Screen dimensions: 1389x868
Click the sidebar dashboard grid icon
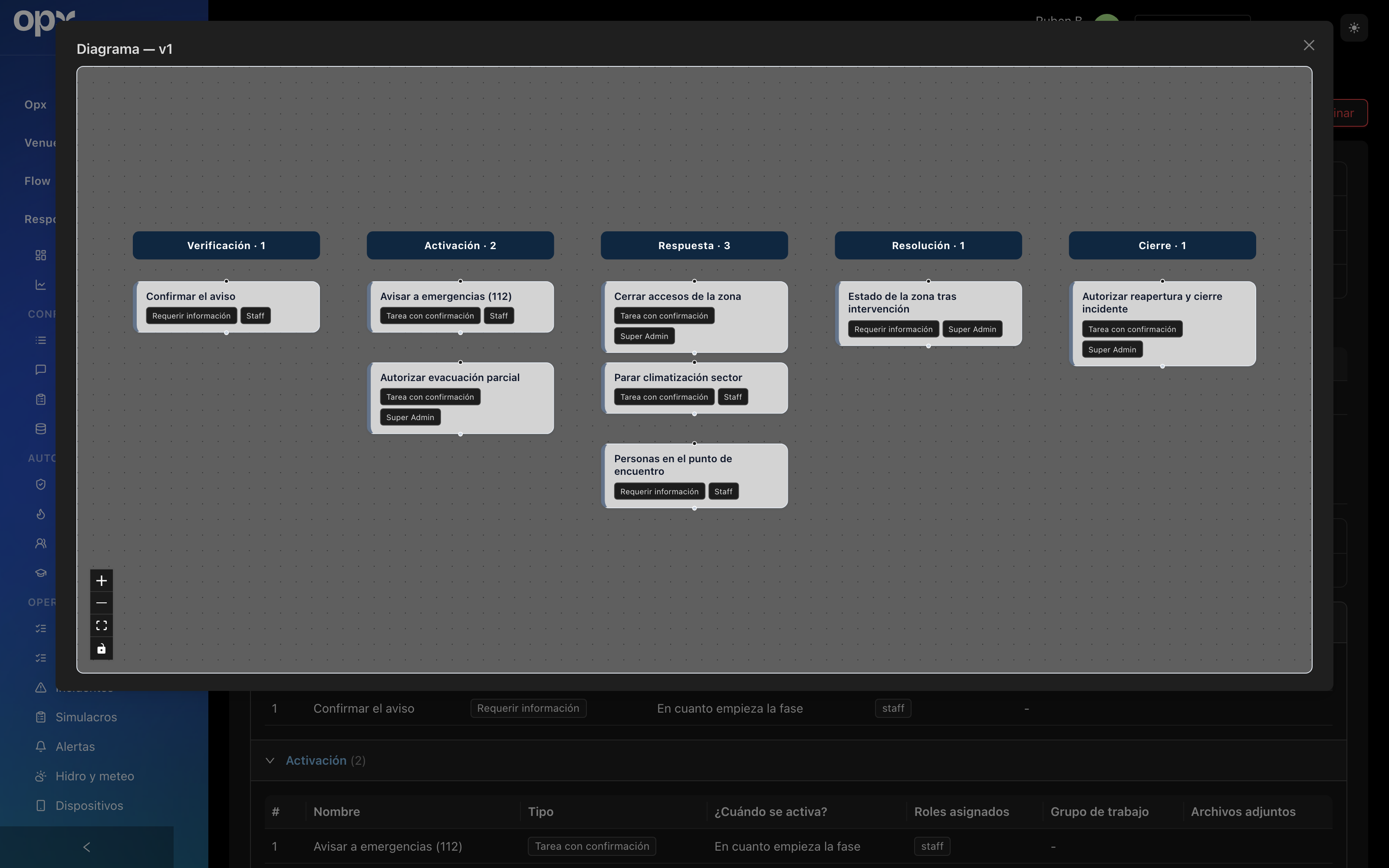pos(41,255)
